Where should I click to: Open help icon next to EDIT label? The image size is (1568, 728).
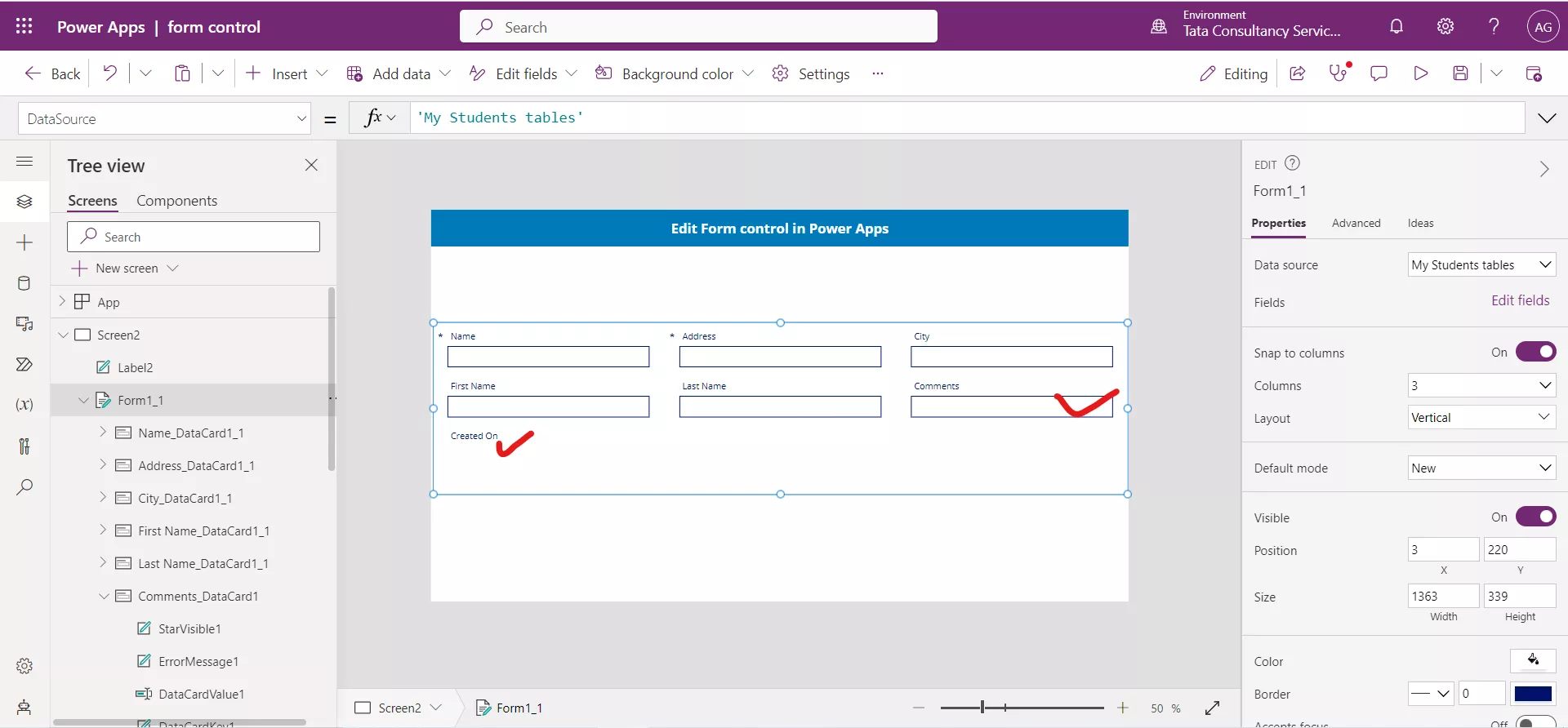point(1292,163)
